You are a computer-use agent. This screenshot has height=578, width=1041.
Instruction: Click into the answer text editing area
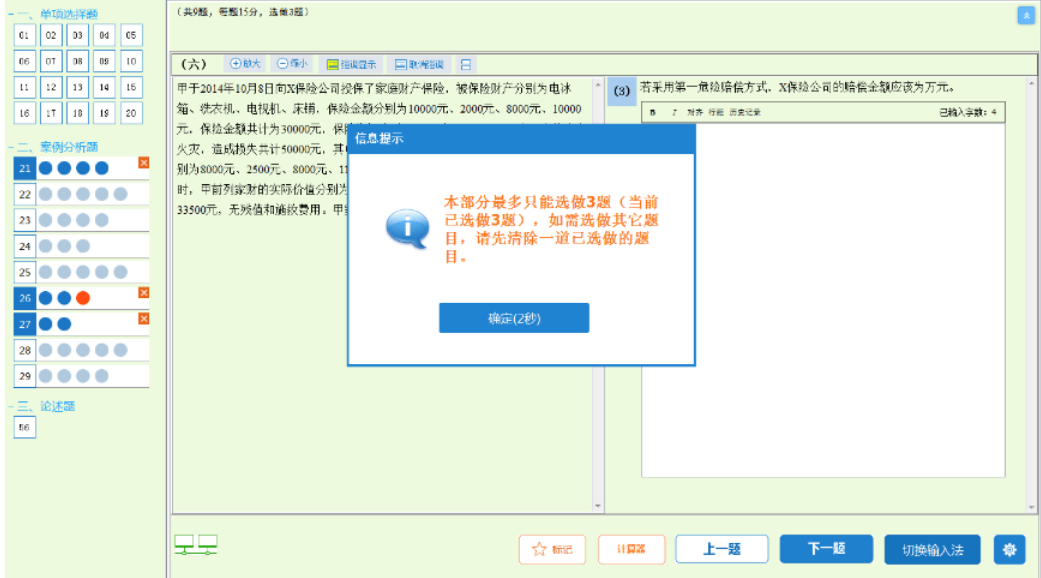(823, 299)
